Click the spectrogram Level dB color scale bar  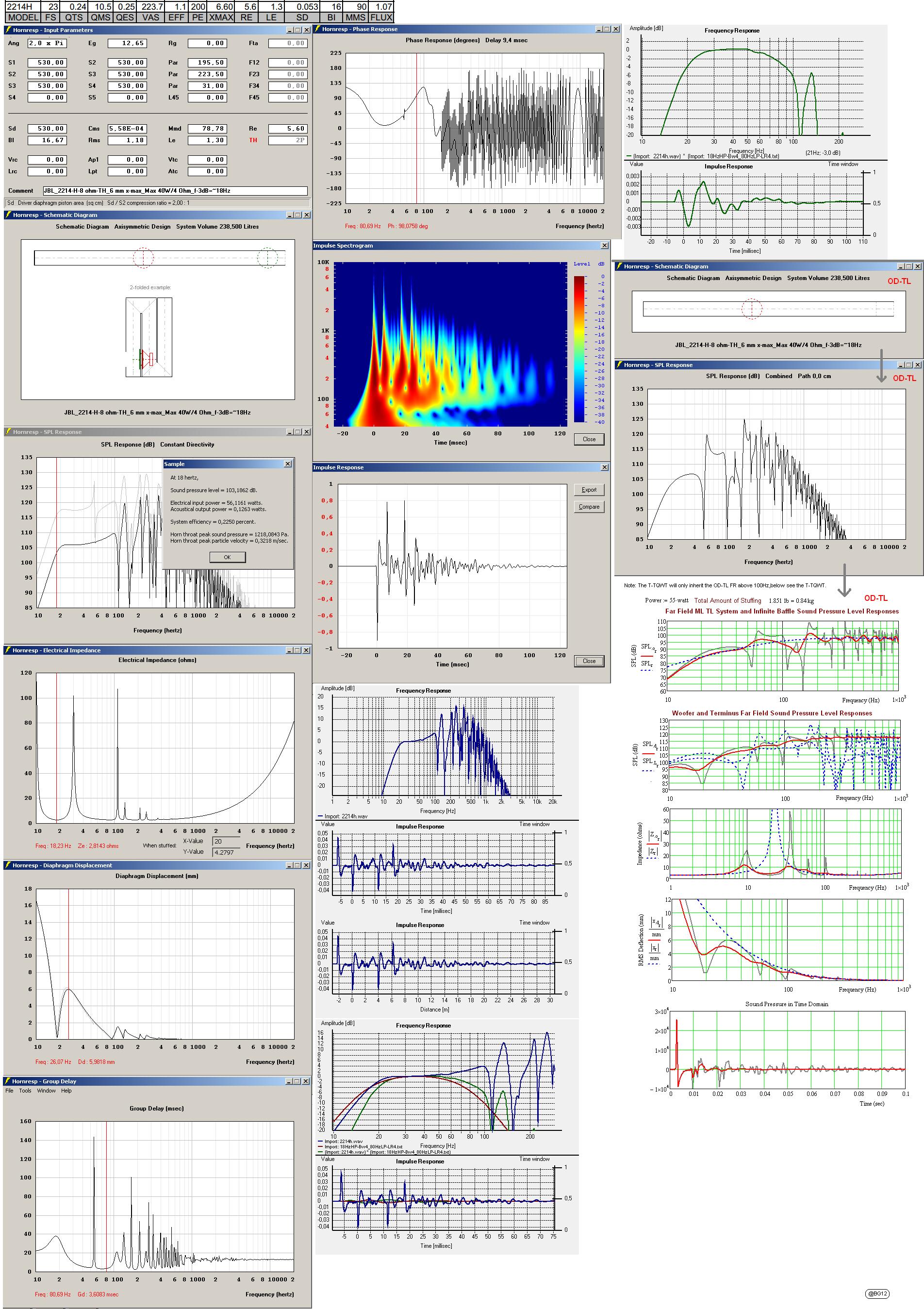click(579, 349)
